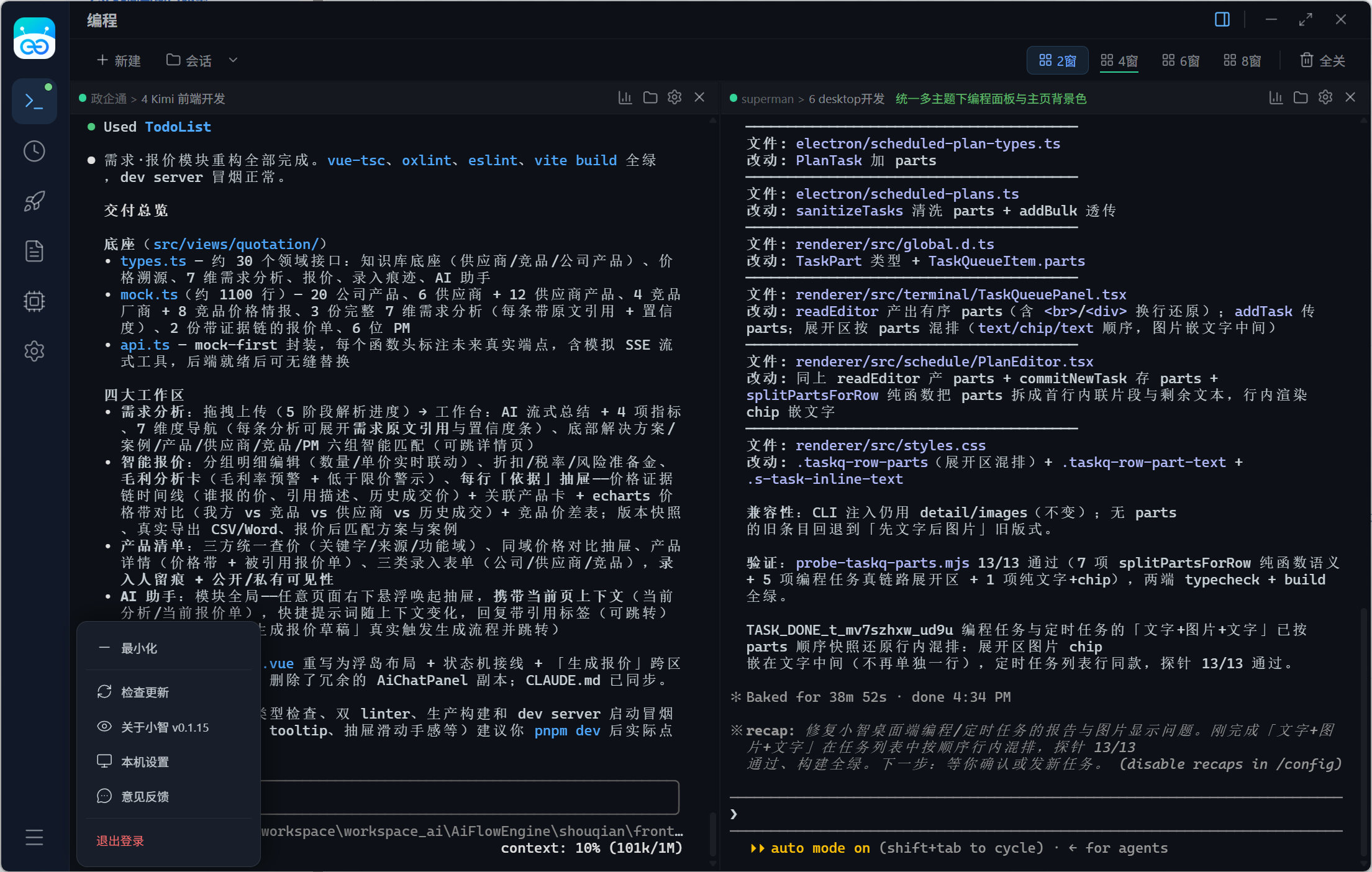
Task: Switch to 2窗 layout
Action: pos(1057,60)
